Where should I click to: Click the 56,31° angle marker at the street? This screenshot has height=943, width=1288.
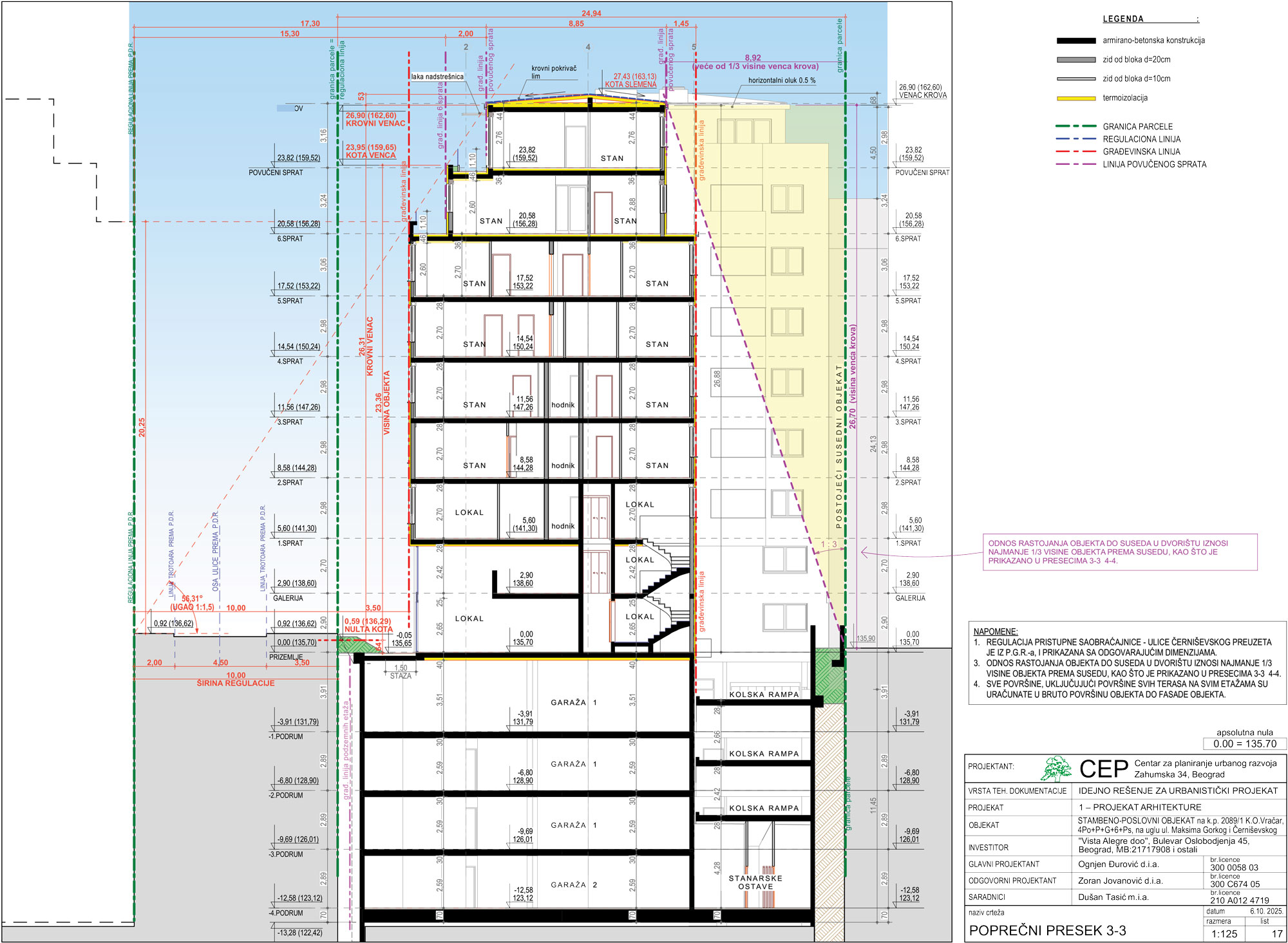click(x=191, y=599)
